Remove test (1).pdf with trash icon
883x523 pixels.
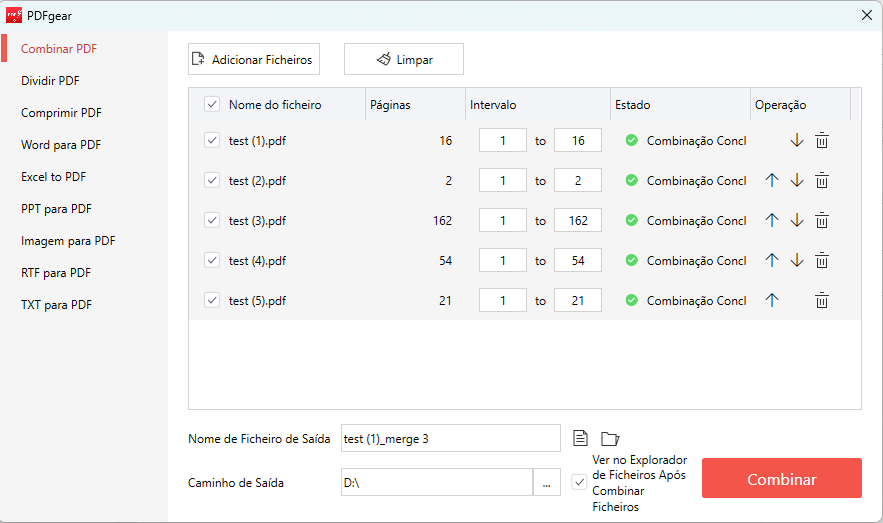(x=821, y=141)
